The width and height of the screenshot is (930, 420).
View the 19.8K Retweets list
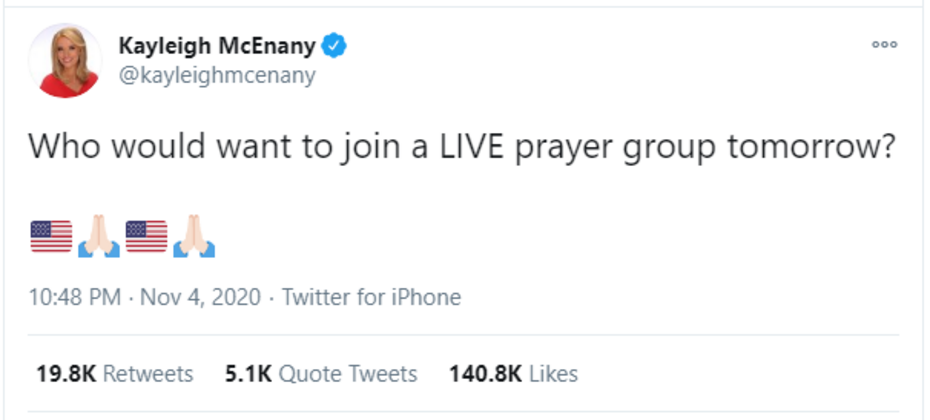click(114, 374)
